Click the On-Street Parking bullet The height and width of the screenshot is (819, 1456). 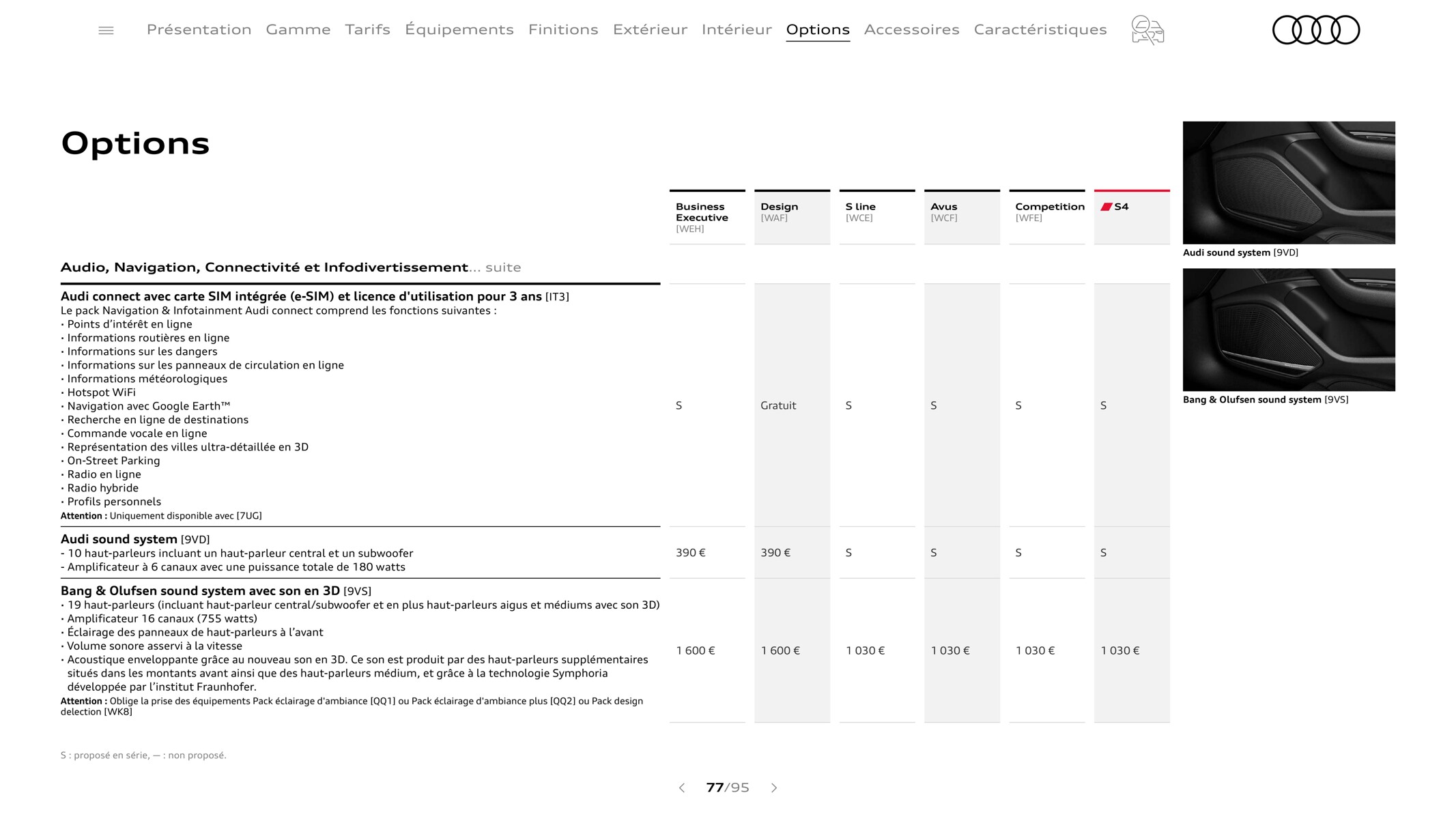click(111, 461)
